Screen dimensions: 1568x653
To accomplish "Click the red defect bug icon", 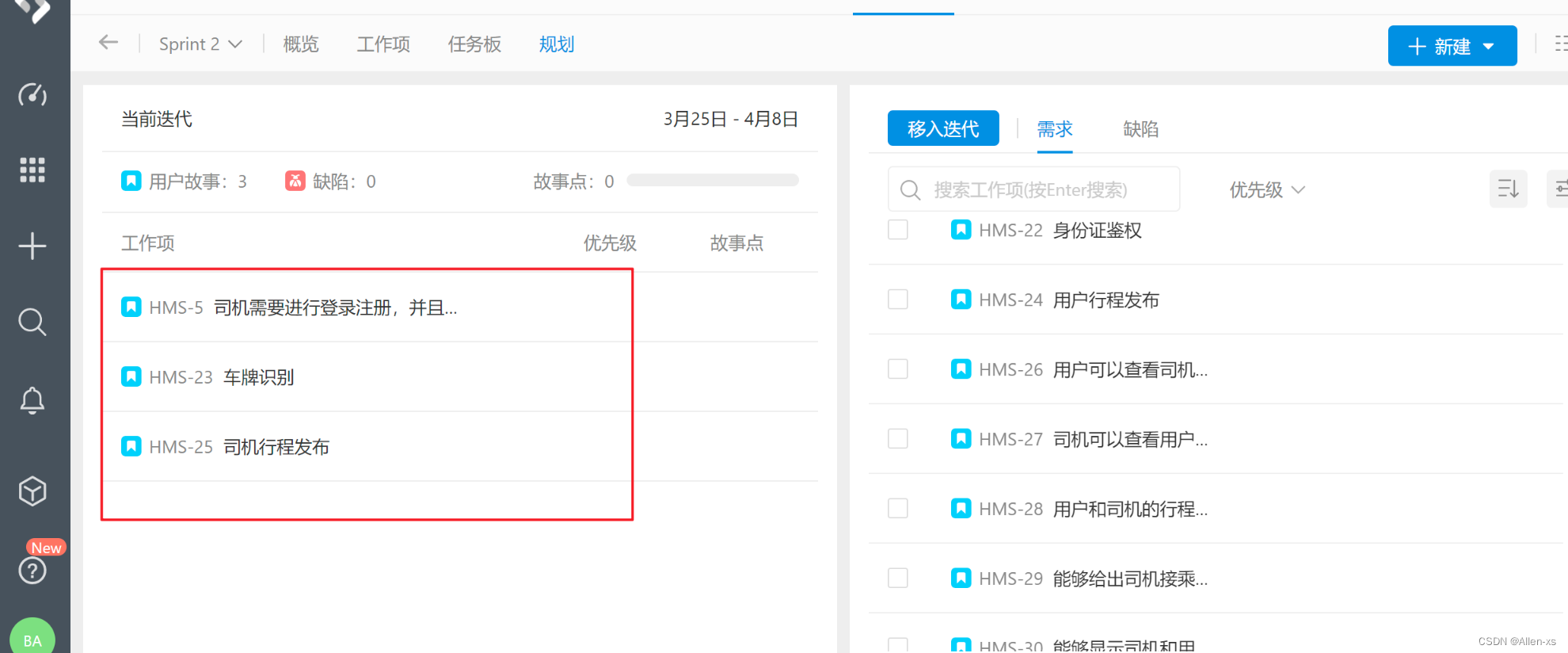I will tap(295, 181).
